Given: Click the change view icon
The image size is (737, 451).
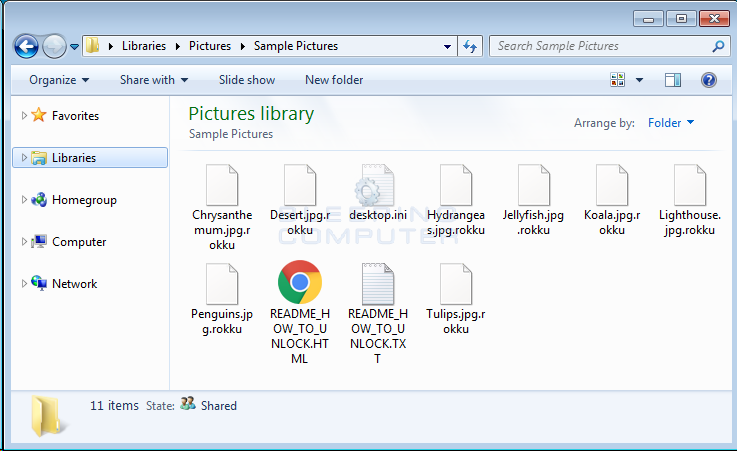Looking at the screenshot, I should (618, 80).
